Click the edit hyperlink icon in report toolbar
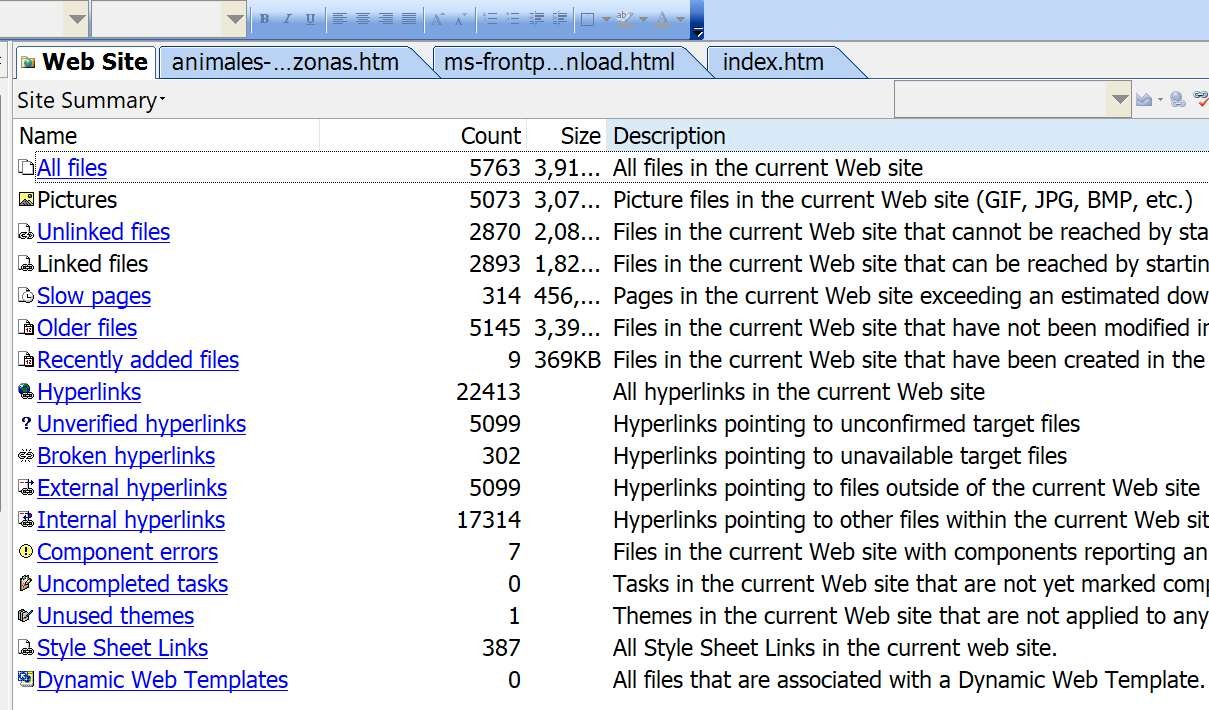Screen dimensions: 1209x710 click(x=1177, y=99)
